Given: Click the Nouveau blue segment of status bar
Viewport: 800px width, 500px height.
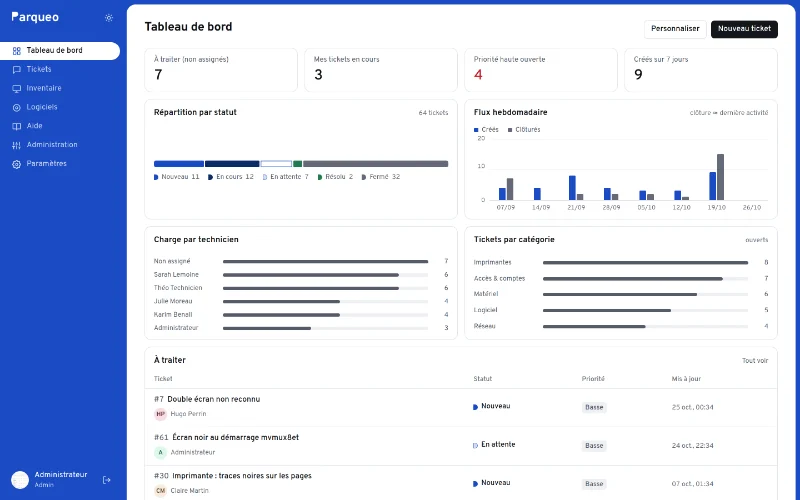Looking at the screenshot, I should pyautogui.click(x=179, y=164).
